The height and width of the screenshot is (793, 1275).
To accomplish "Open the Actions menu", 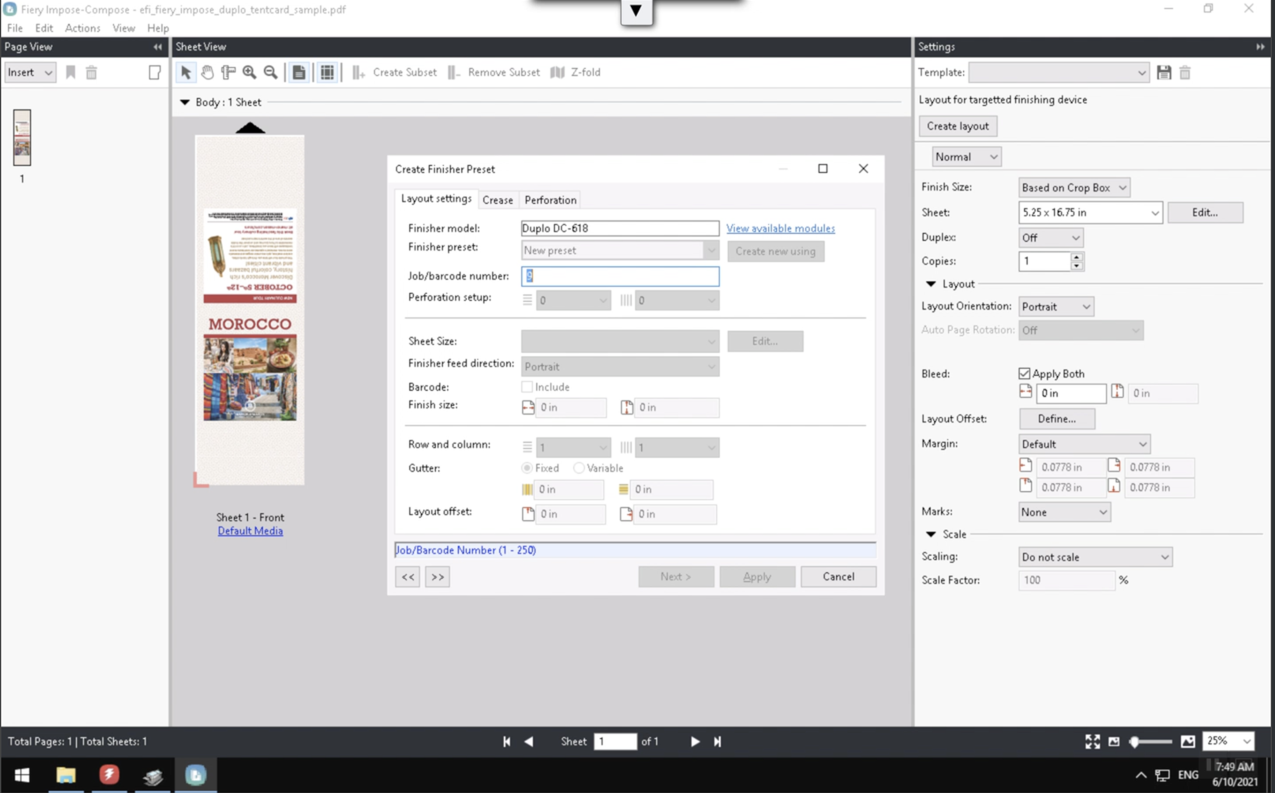I will tap(82, 28).
